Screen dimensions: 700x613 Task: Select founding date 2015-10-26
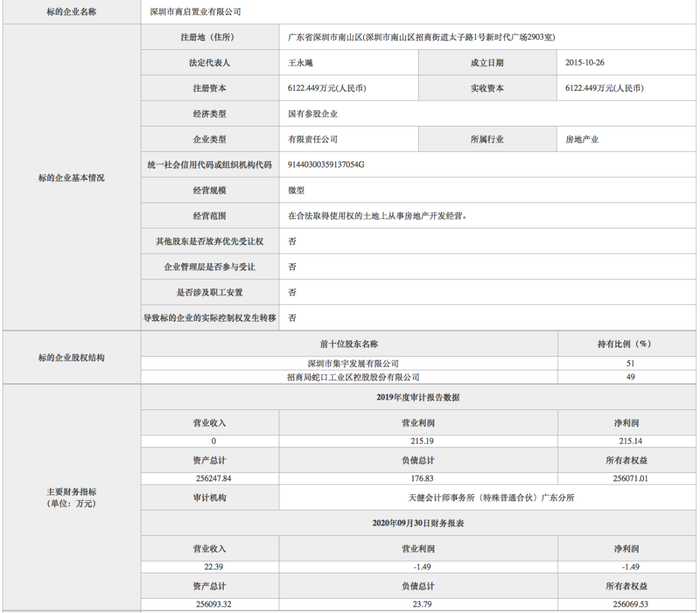pos(585,63)
